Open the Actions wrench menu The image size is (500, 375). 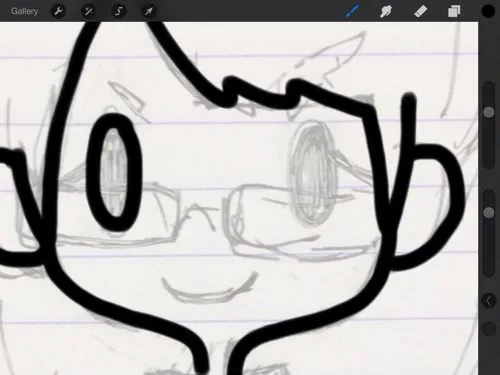(x=58, y=11)
